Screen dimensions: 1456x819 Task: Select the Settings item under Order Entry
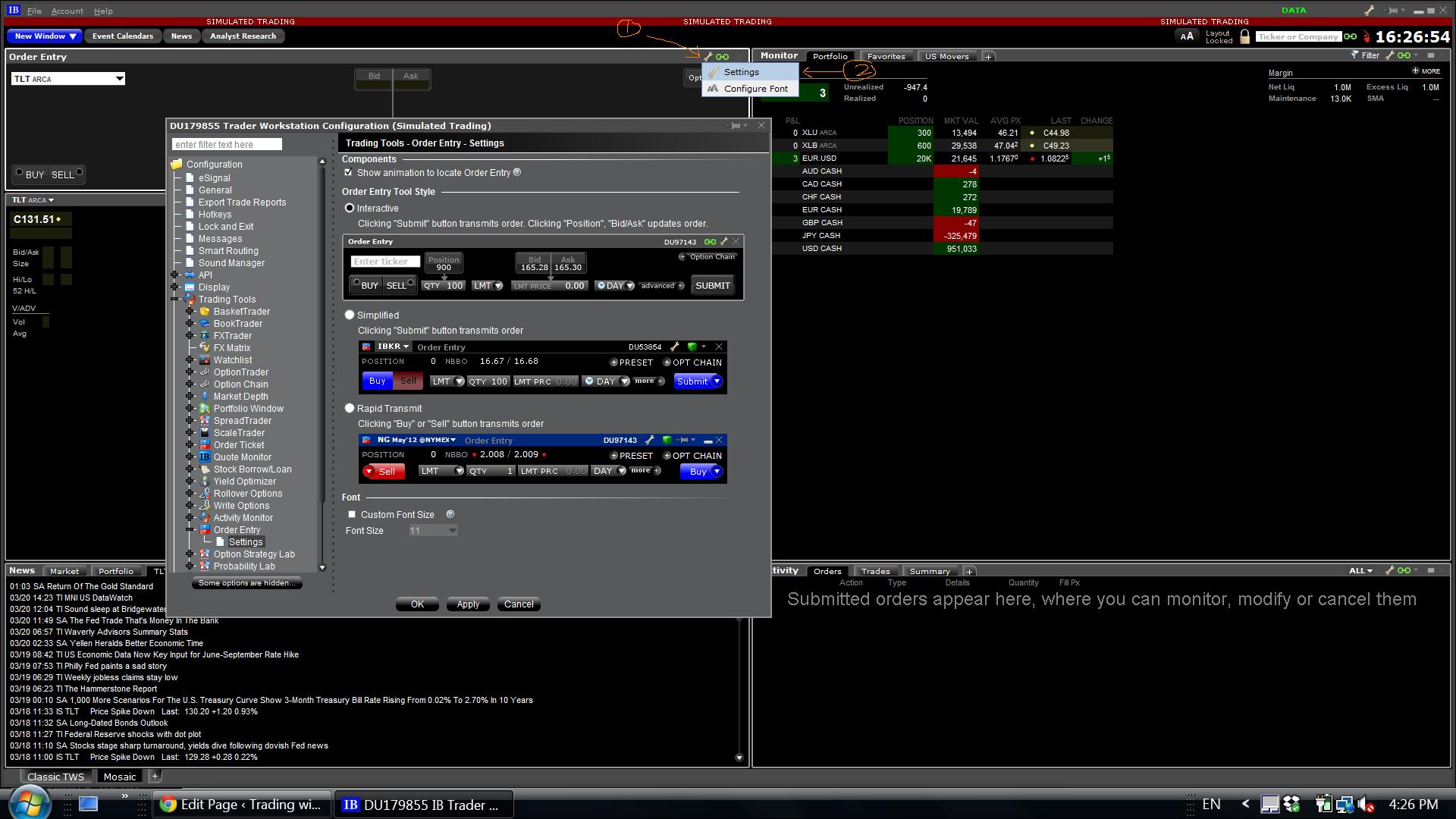[x=246, y=542]
